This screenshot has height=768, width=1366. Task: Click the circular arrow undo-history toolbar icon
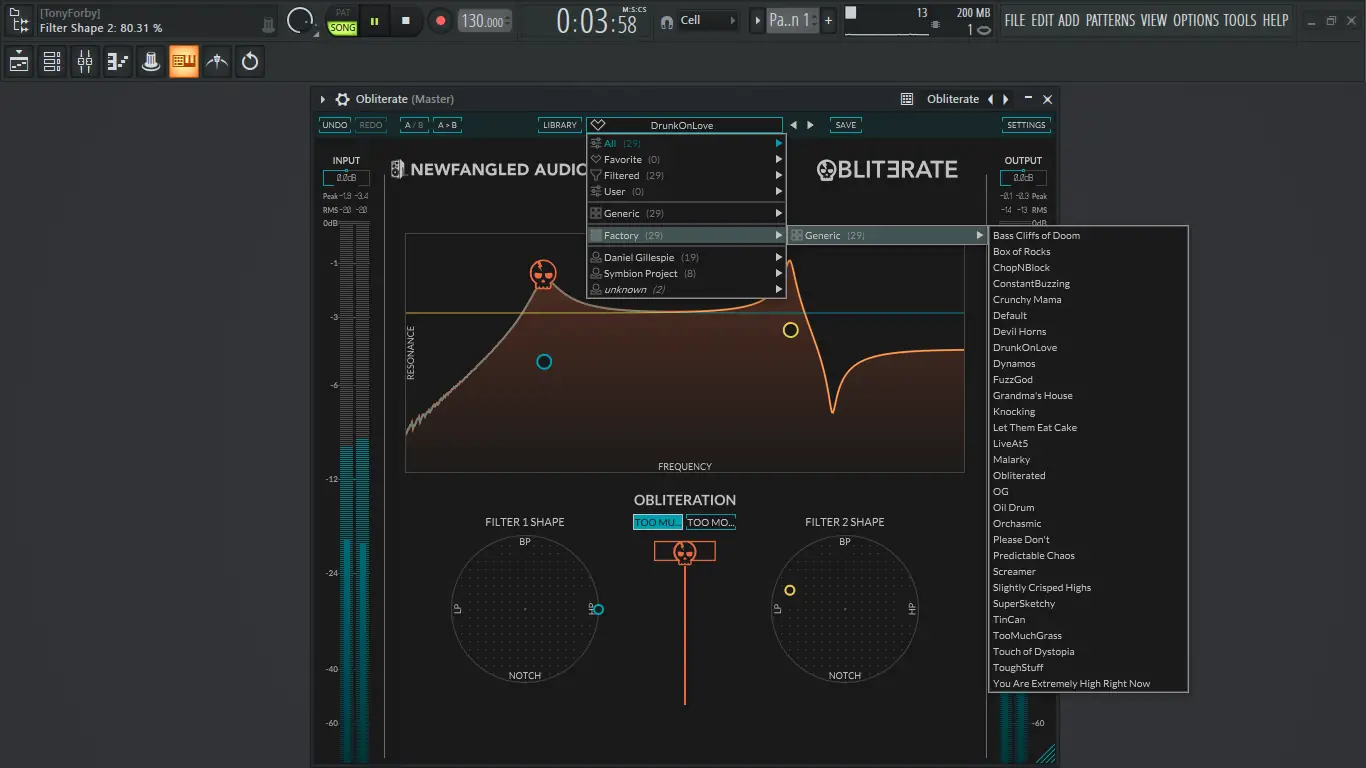(250, 62)
